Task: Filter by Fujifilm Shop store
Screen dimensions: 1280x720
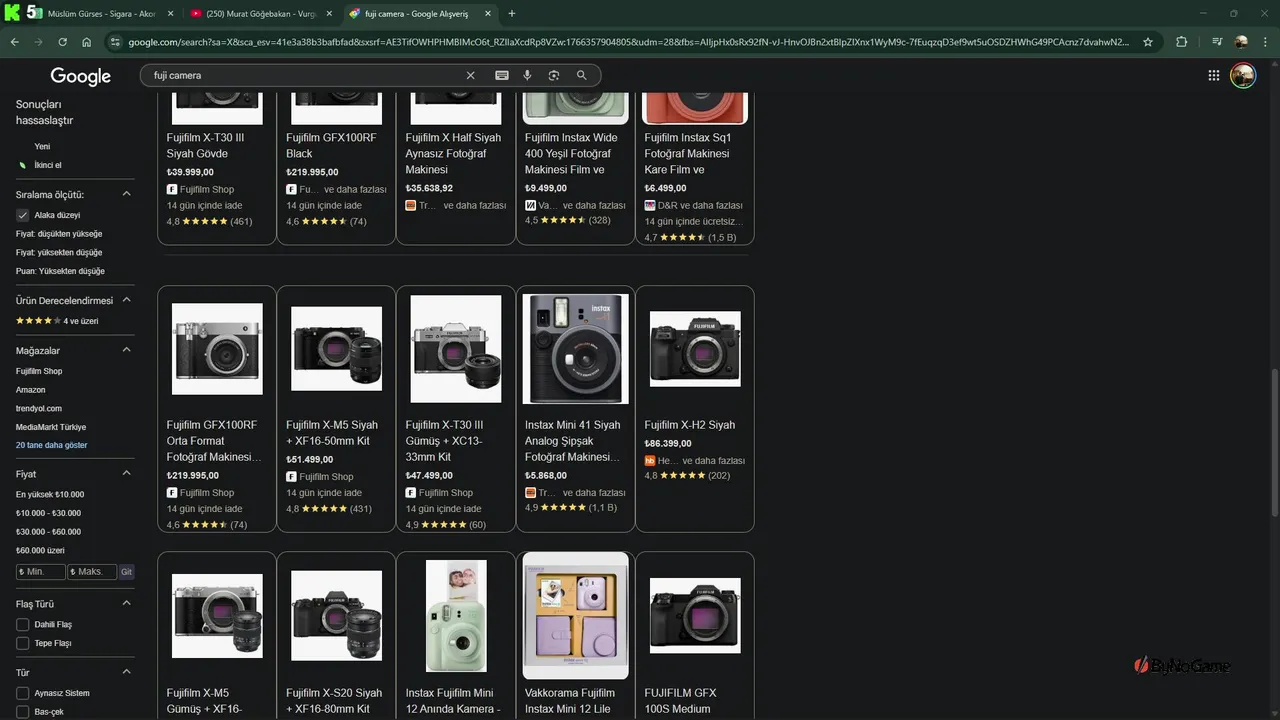Action: tap(39, 371)
